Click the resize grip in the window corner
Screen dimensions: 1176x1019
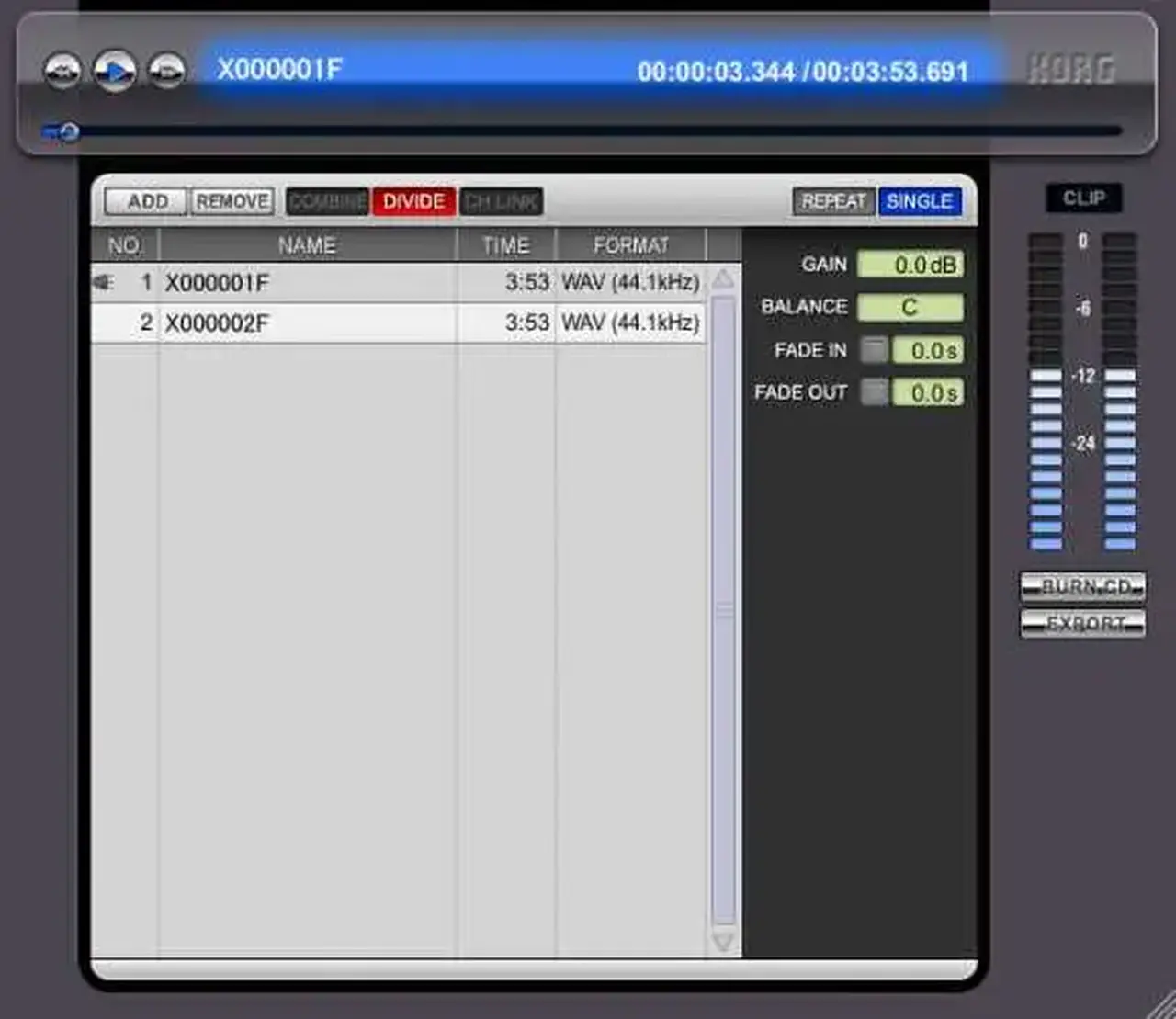pos(1159,1004)
